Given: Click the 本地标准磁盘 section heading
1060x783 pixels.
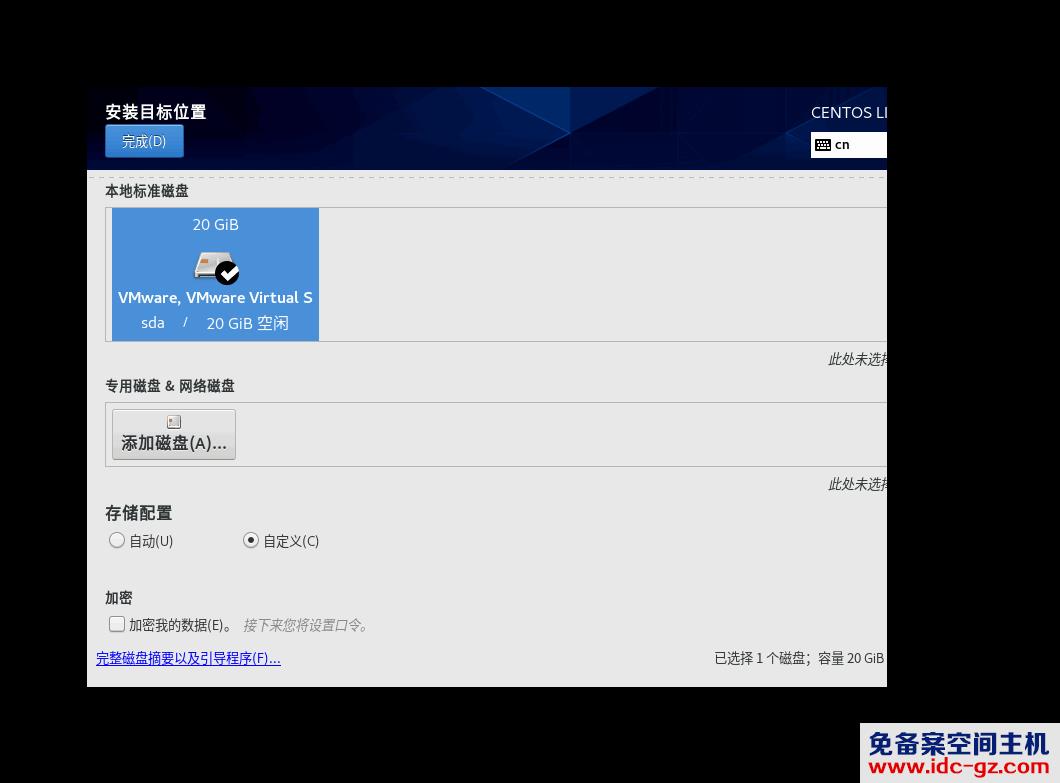Looking at the screenshot, I should coord(147,191).
